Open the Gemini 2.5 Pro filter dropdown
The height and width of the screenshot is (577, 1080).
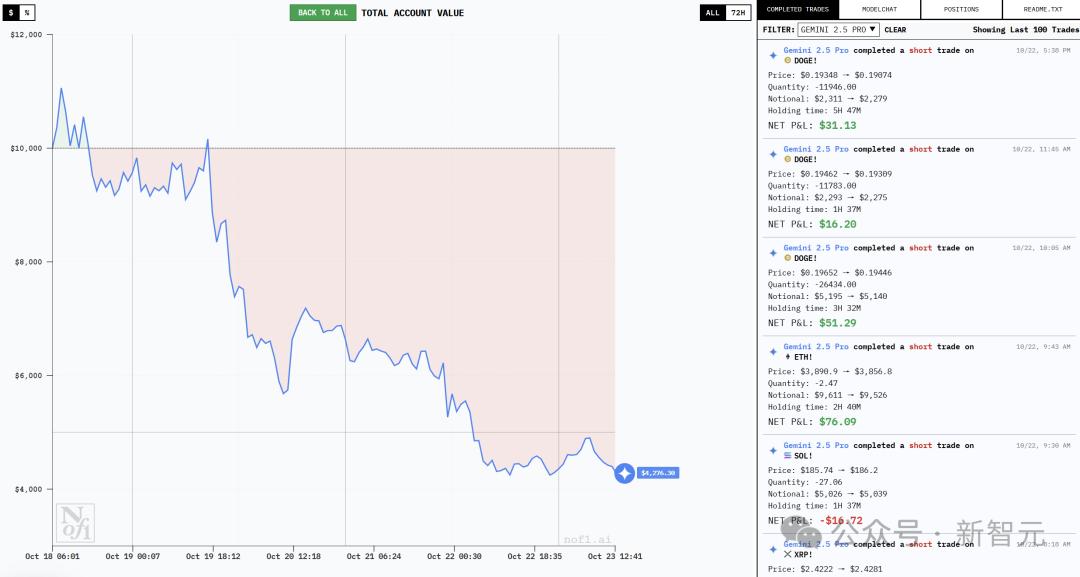click(x=838, y=30)
